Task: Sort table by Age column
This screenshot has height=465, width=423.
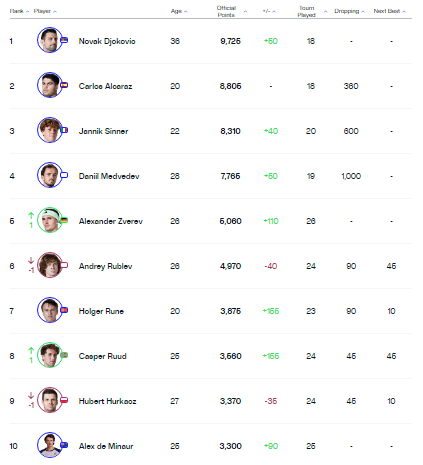Action: [179, 11]
